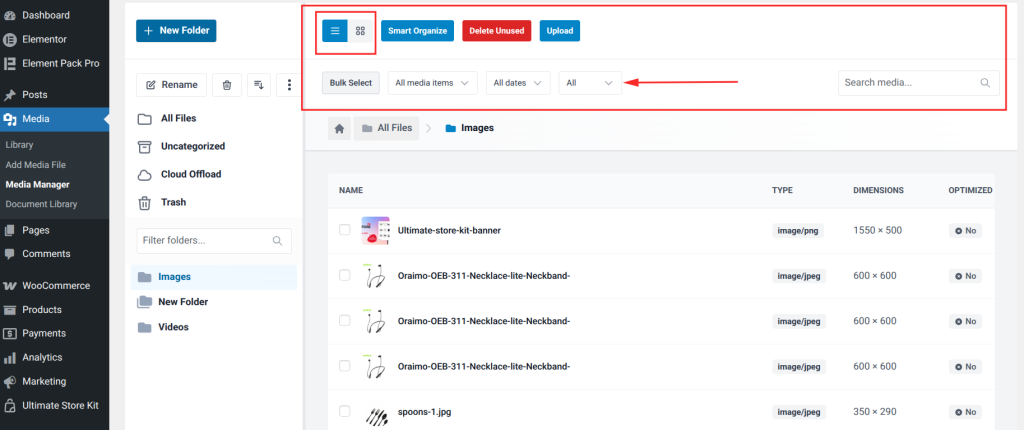Click the Marketing megaphone icon
Image resolution: width=1024 pixels, height=430 pixels.
tap(10, 382)
